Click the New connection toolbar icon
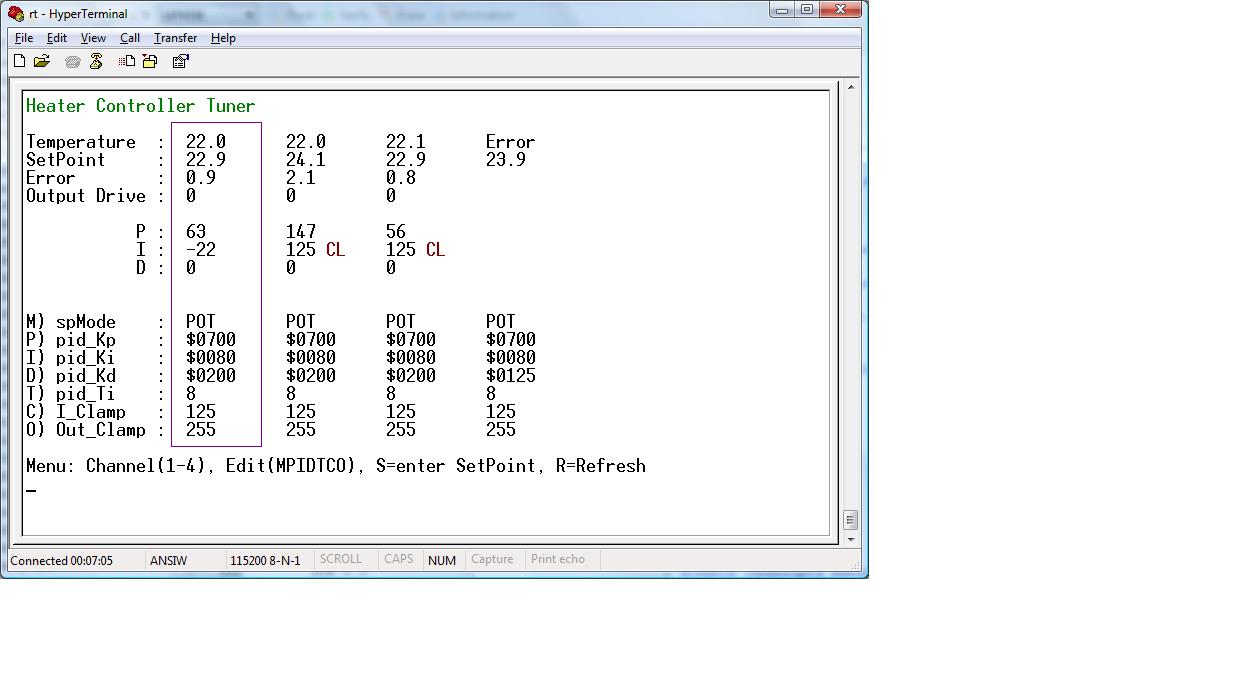 [20, 61]
